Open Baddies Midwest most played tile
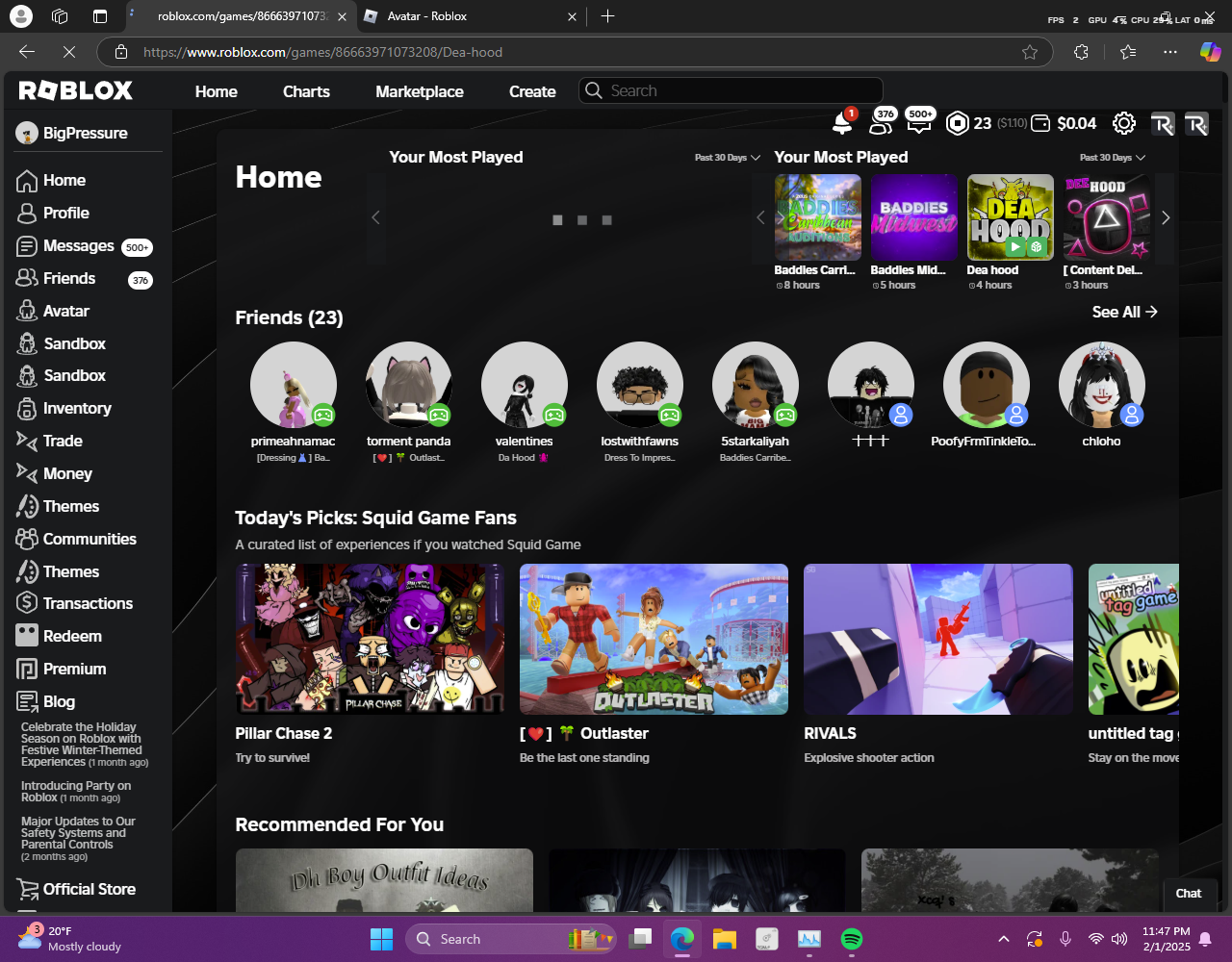The image size is (1232, 962). click(914, 217)
